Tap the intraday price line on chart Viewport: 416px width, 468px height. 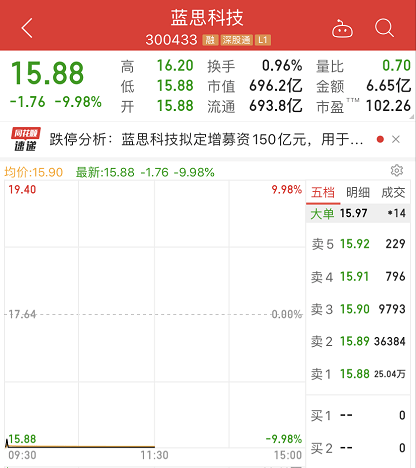click(80, 446)
